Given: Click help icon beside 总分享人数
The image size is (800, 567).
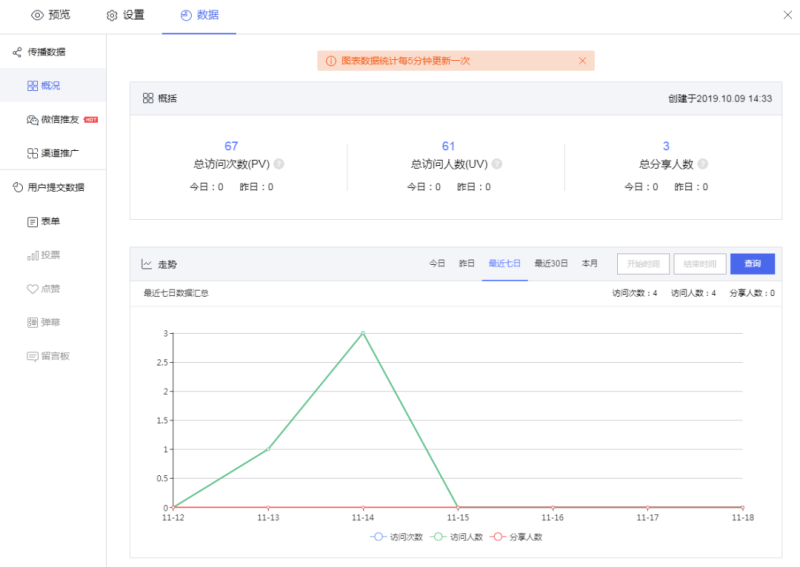Looking at the screenshot, I should click(703, 164).
